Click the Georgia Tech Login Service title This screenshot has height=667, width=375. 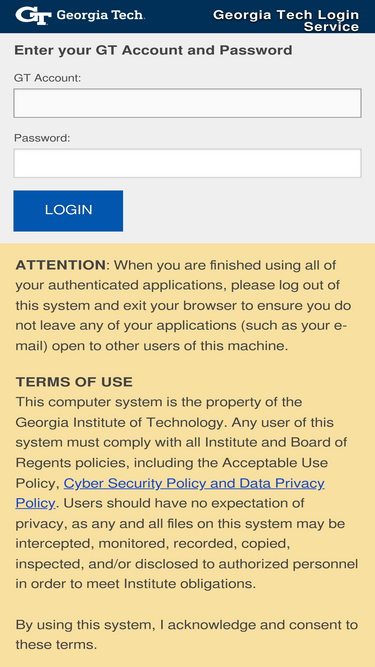point(286,20)
